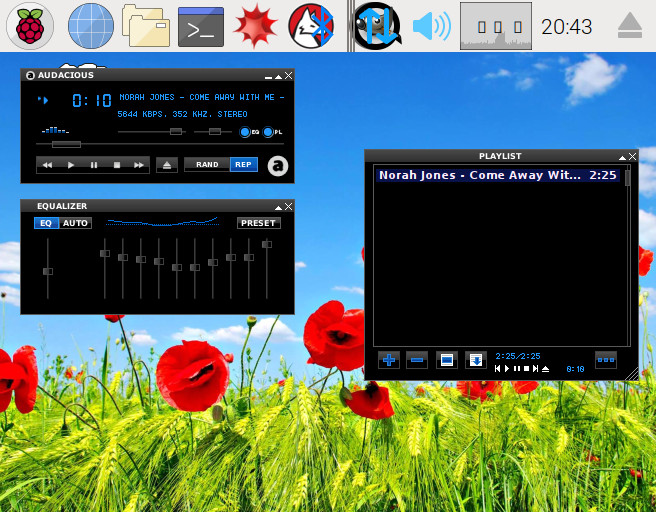Open the playlist's list options menu button
The width and height of the screenshot is (656, 512).
tap(605, 360)
